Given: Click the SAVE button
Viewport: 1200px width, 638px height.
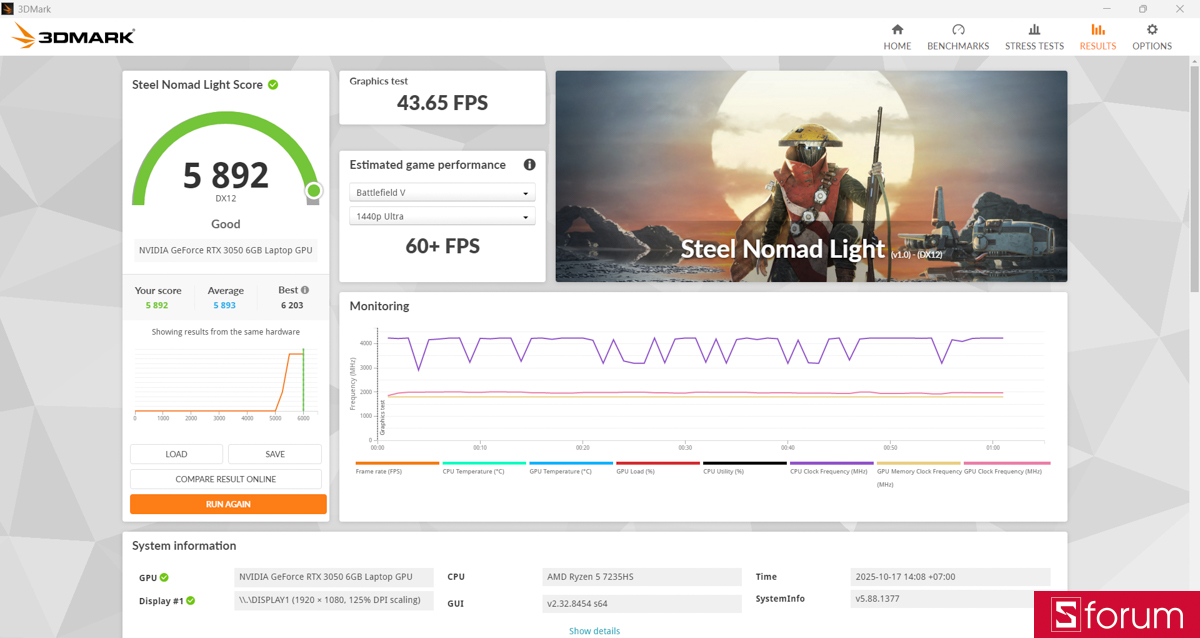Looking at the screenshot, I should [x=275, y=454].
